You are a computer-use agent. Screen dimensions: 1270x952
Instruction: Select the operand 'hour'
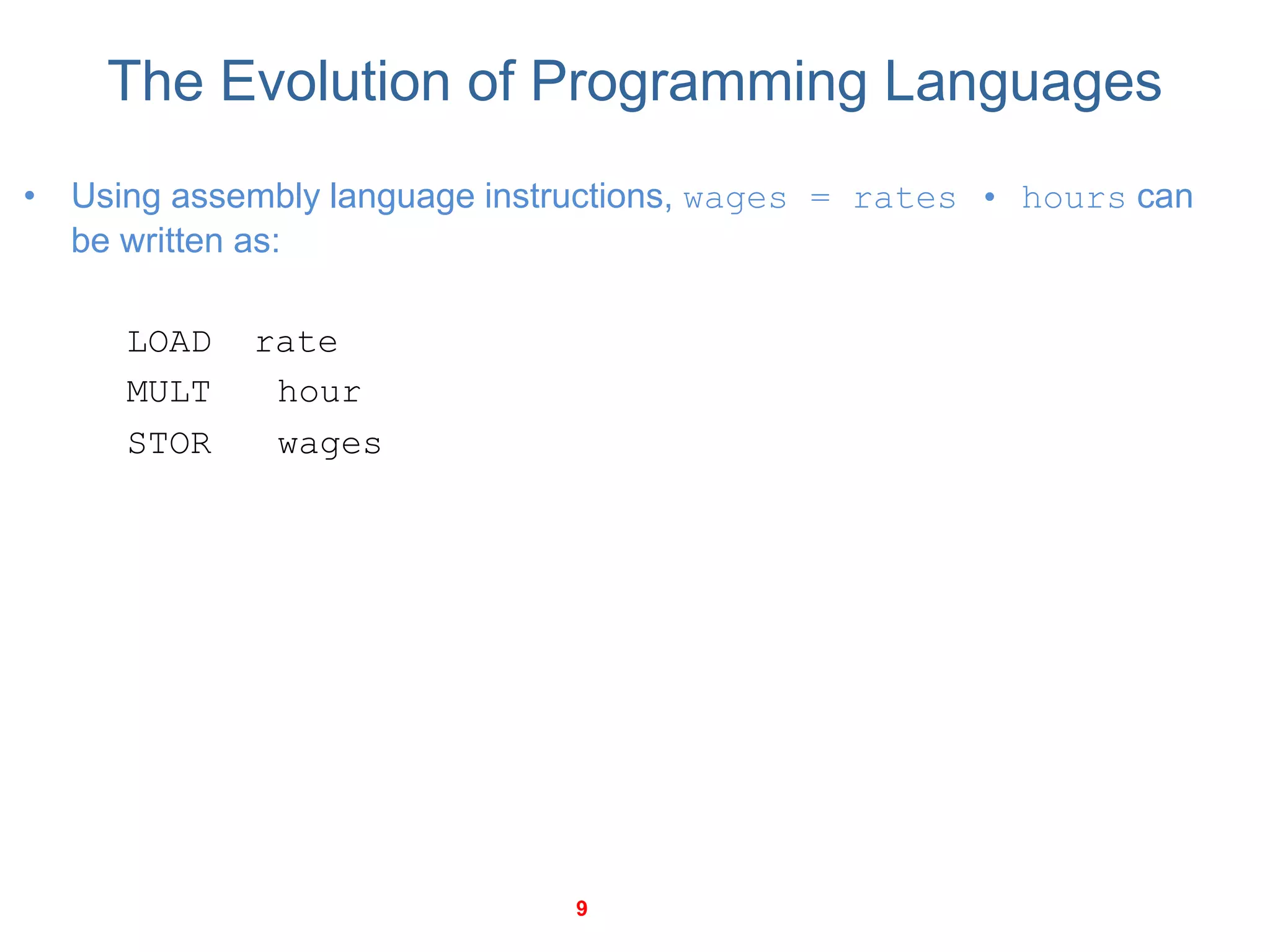(x=319, y=392)
